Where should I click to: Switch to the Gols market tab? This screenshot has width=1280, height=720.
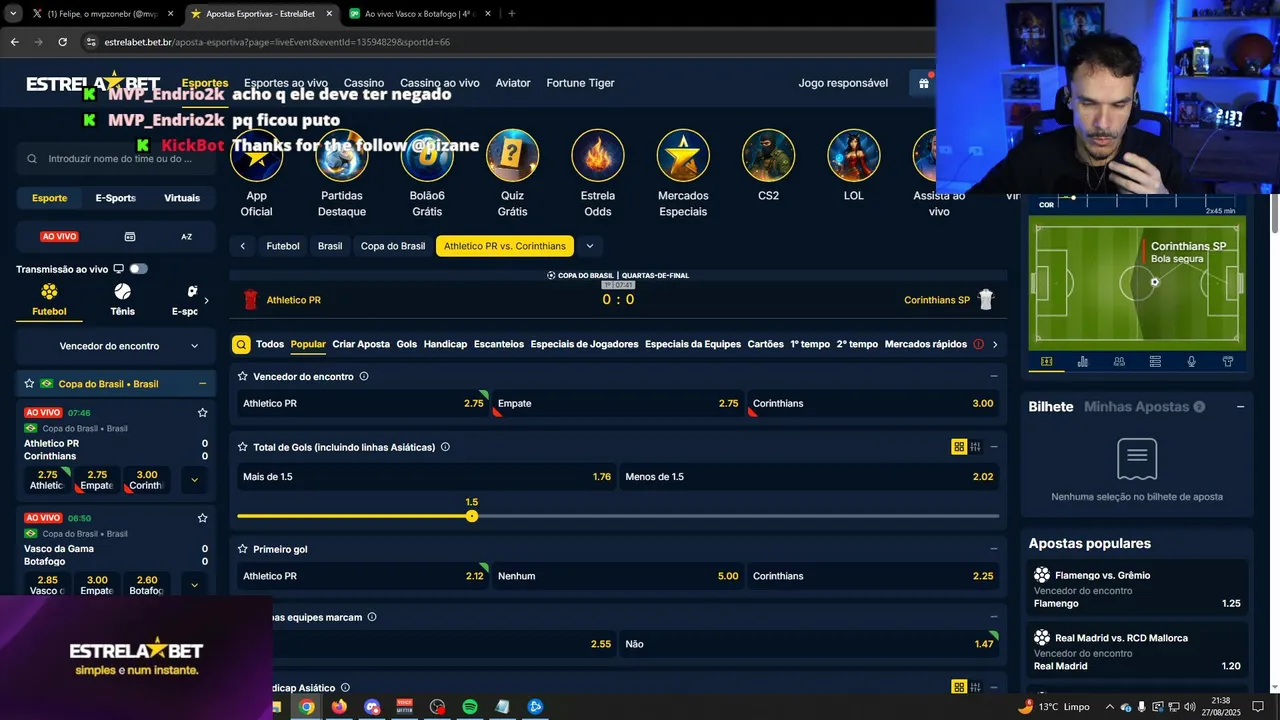[406, 344]
